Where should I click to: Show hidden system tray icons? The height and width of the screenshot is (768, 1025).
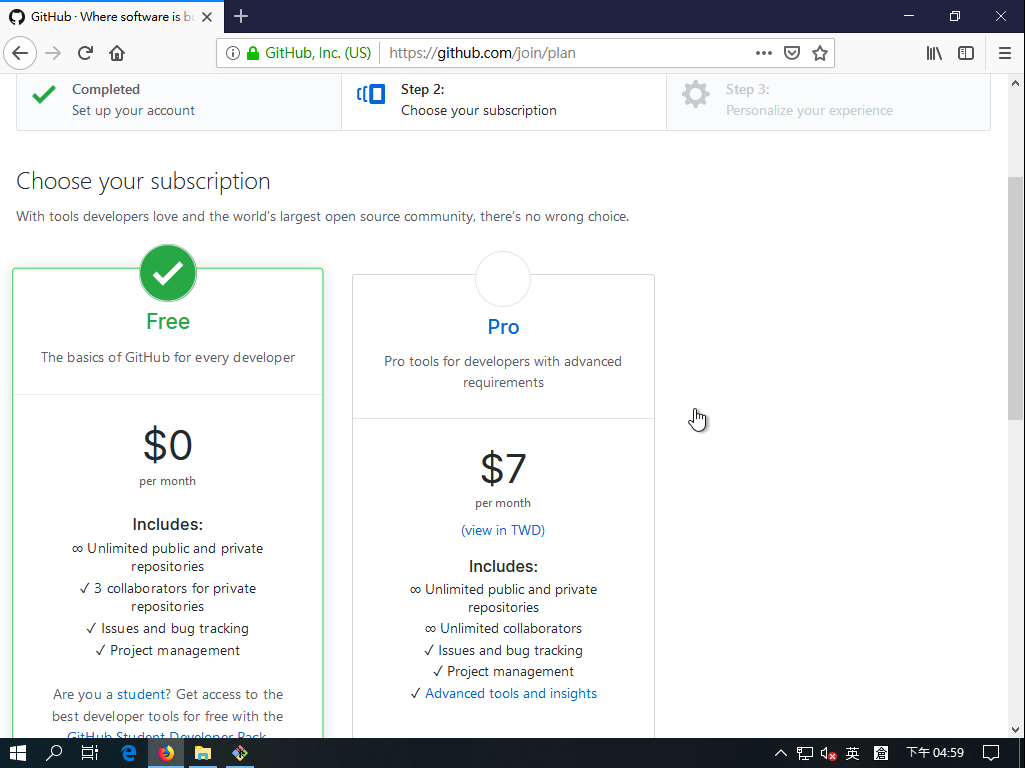(781, 753)
